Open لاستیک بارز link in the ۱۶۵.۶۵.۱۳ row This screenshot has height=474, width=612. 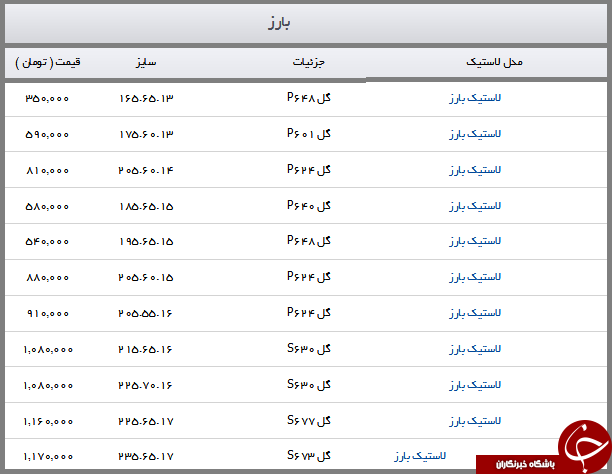(475, 98)
